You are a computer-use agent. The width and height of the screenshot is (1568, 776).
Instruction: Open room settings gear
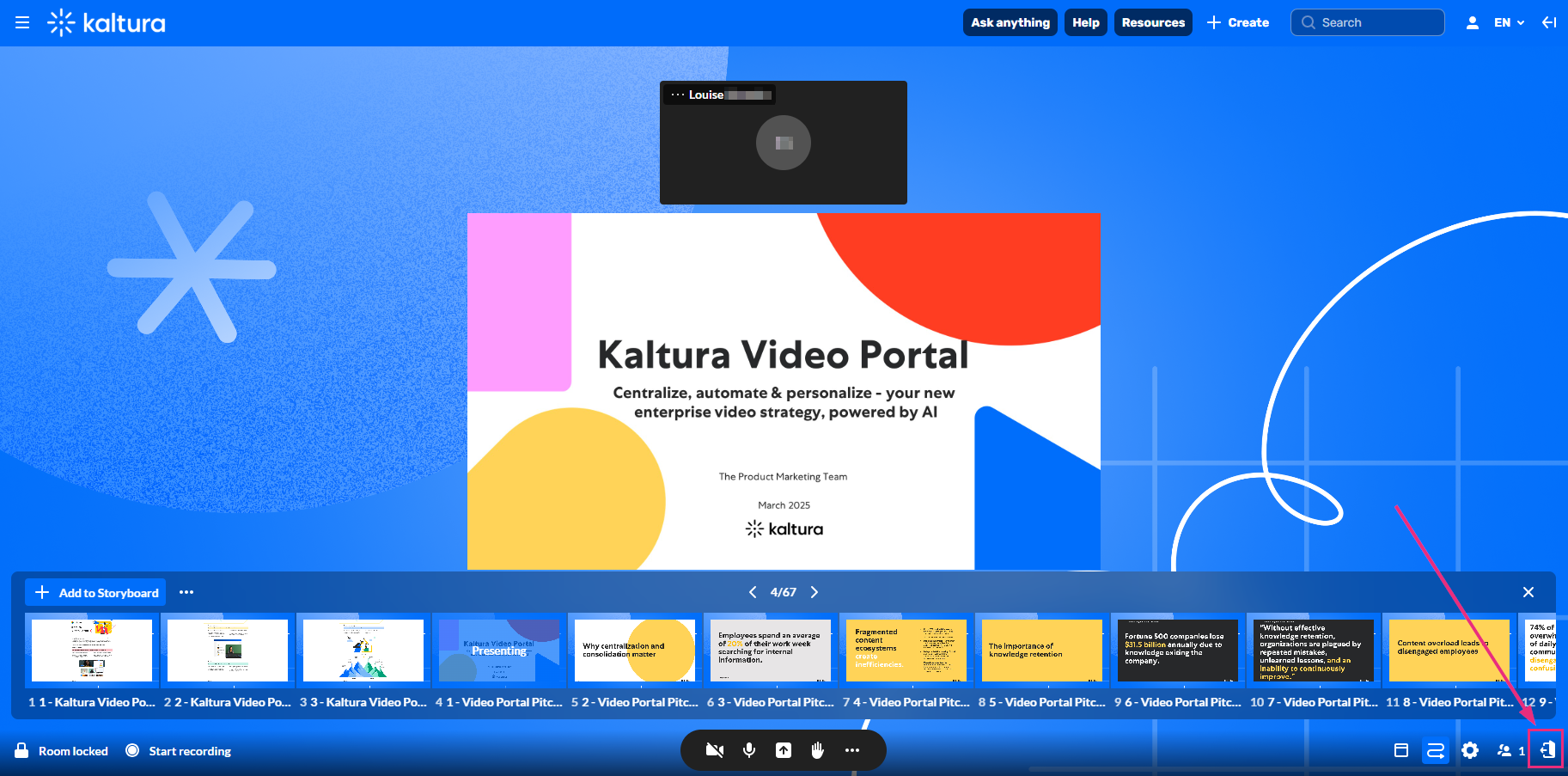(1470, 750)
